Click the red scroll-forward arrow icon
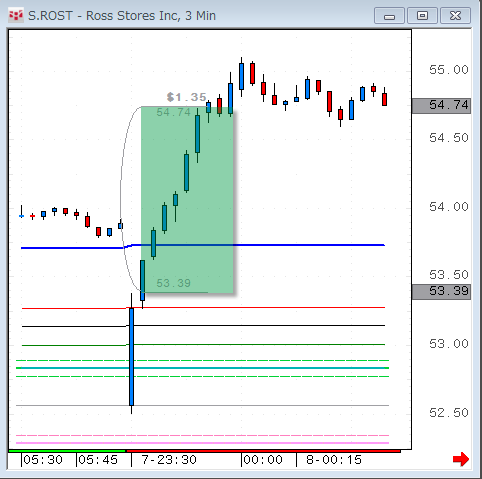 (461, 459)
